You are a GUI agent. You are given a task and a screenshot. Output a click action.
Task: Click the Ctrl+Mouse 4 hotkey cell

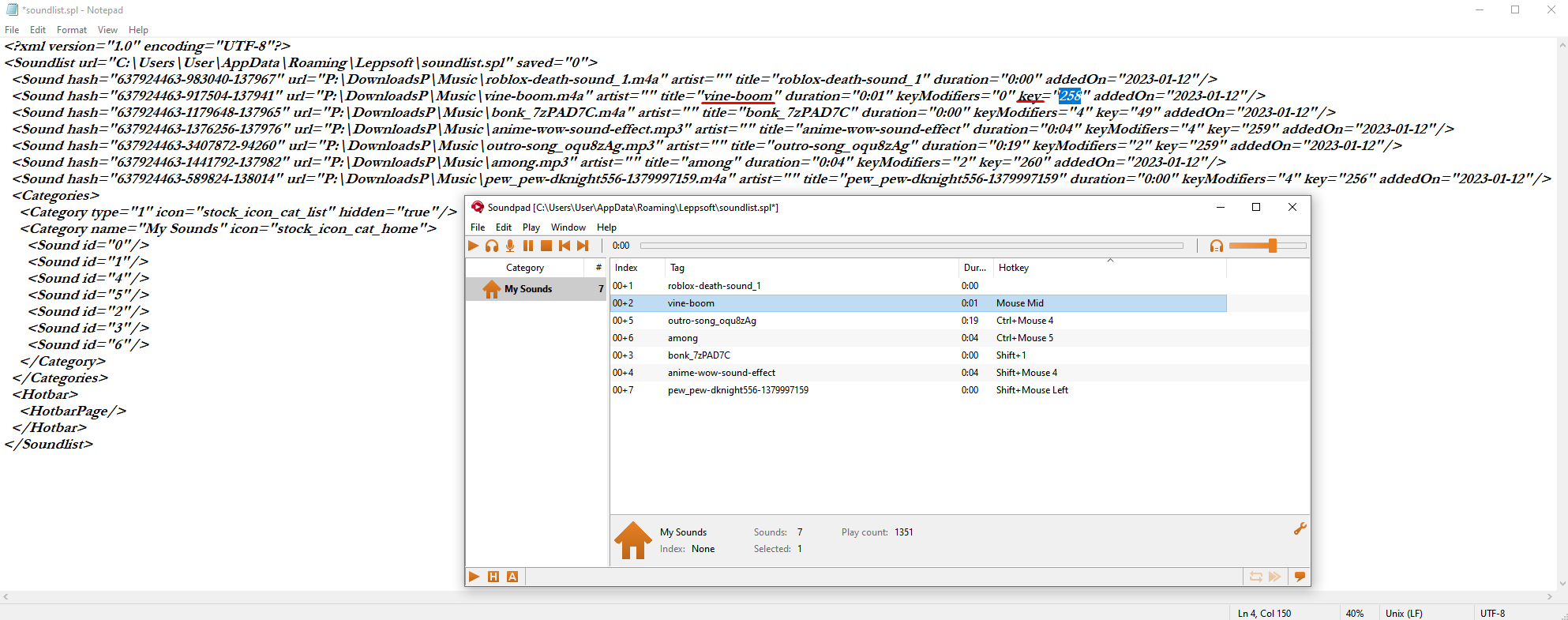tap(1024, 321)
